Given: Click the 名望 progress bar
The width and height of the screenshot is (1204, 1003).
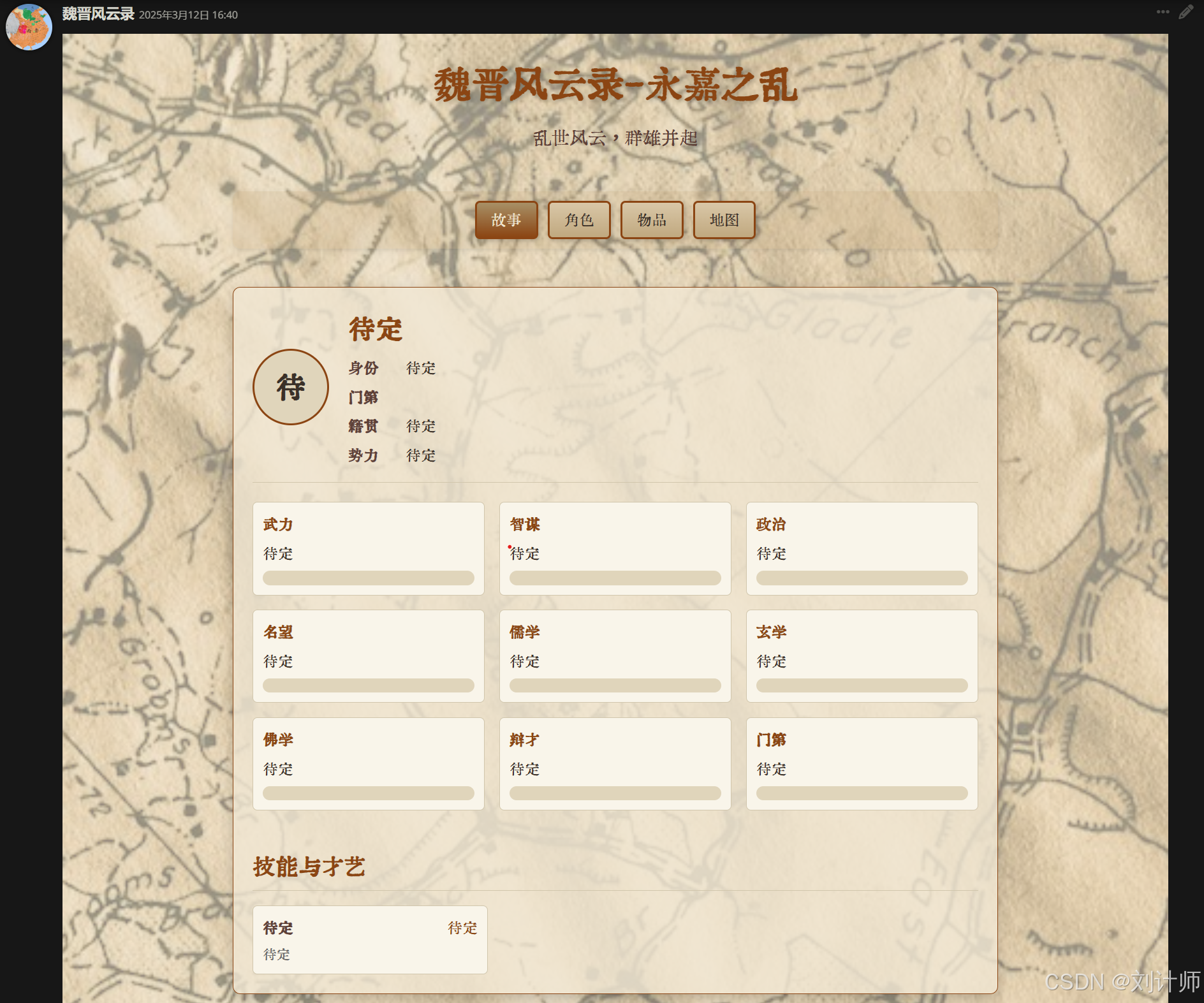Looking at the screenshot, I should tap(369, 685).
